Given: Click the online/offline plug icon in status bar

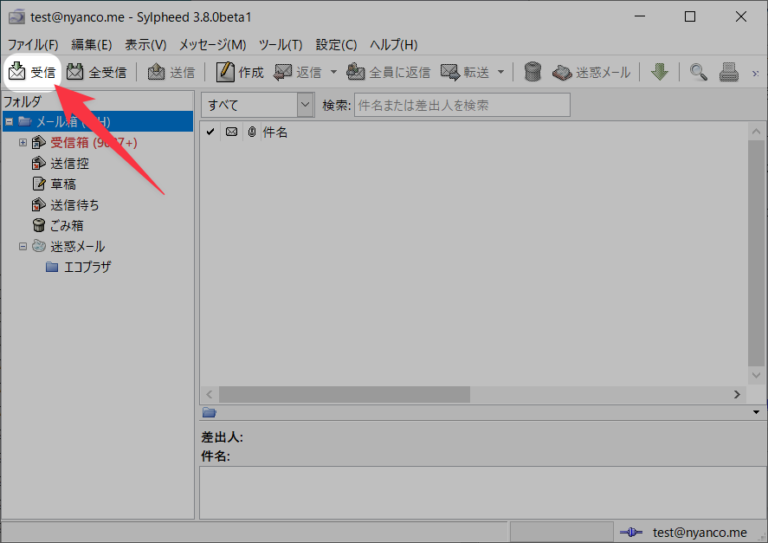Looking at the screenshot, I should tap(630, 532).
